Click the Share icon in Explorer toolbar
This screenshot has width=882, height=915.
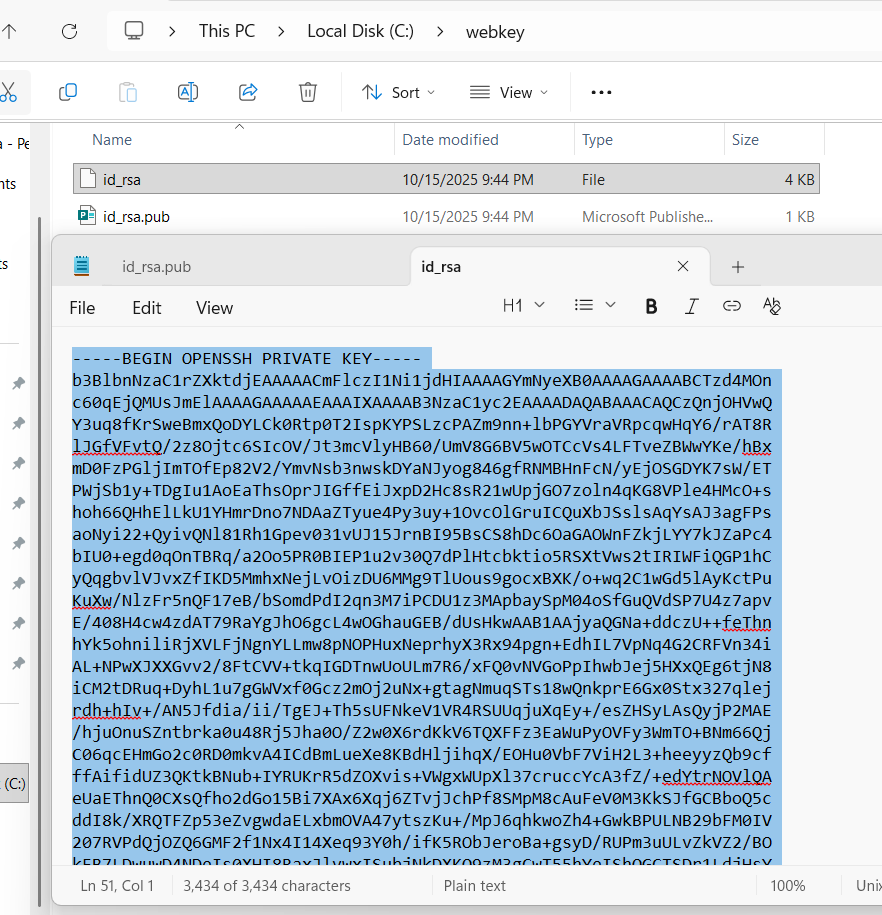coord(248,92)
